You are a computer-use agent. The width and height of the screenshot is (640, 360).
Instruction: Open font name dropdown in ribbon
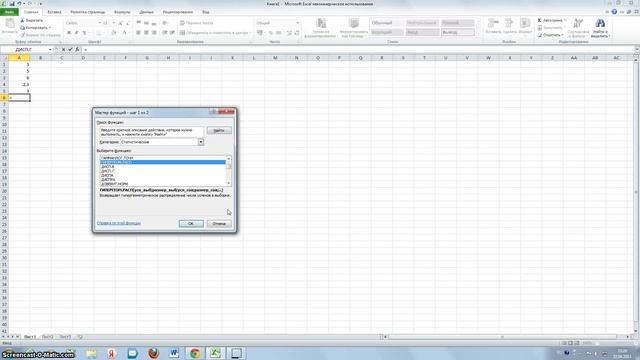coord(99,23)
